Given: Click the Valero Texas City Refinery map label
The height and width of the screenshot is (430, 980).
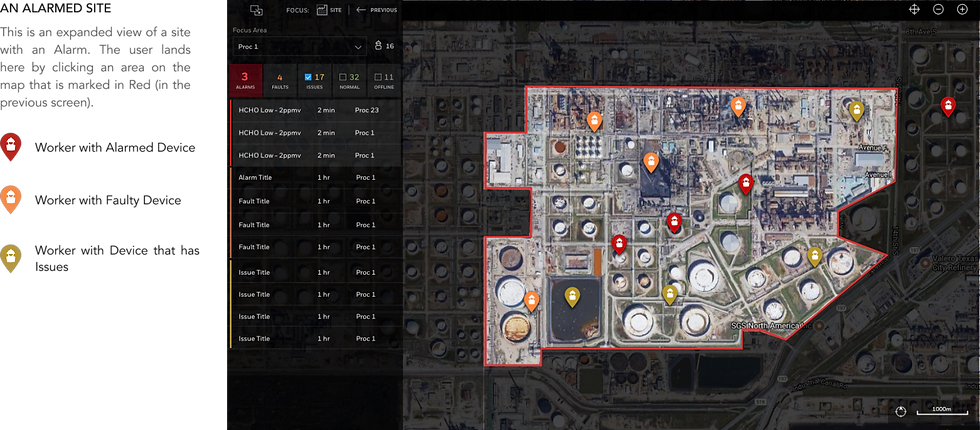Looking at the screenshot, I should (954, 264).
